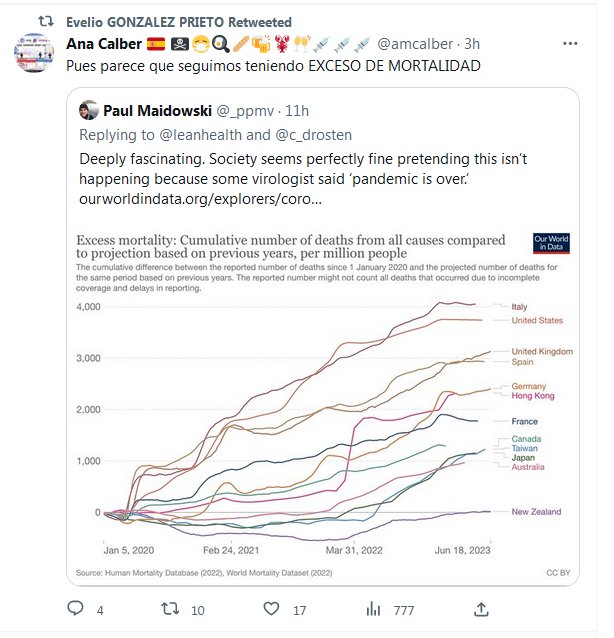Like the tweet with the heart icon
Screen dimensions: 614x638
coord(271,608)
